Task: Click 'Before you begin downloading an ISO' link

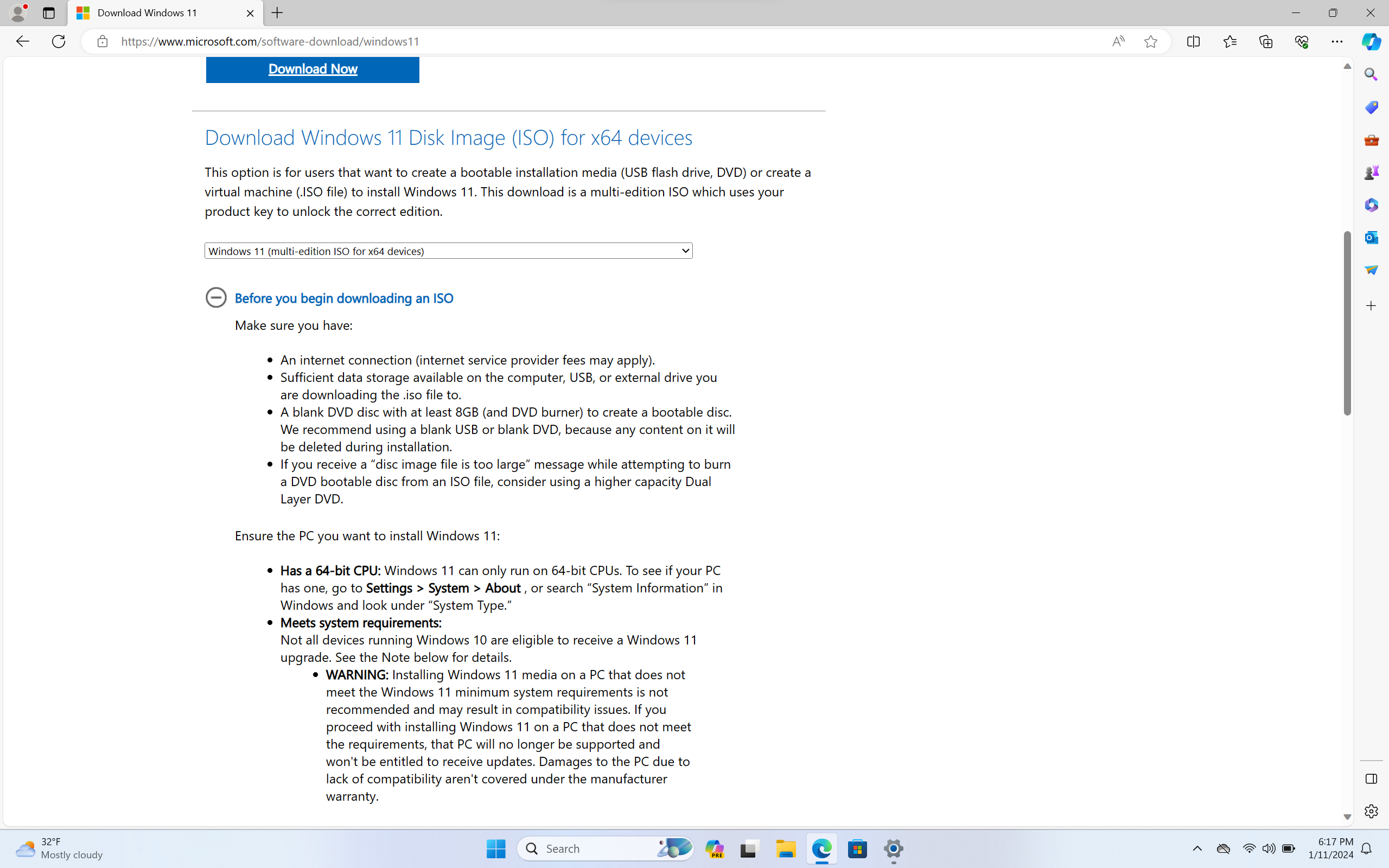Action: click(x=344, y=298)
